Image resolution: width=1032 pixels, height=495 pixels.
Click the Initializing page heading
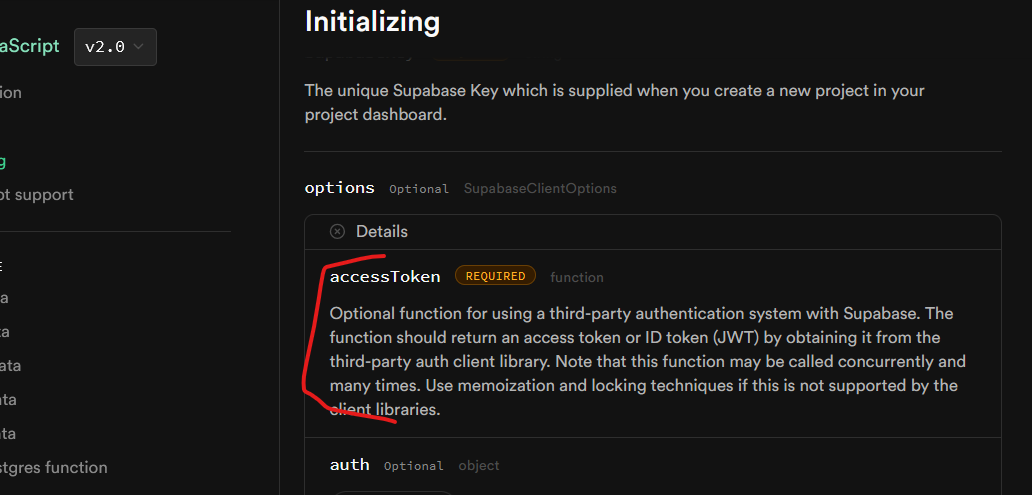click(372, 21)
